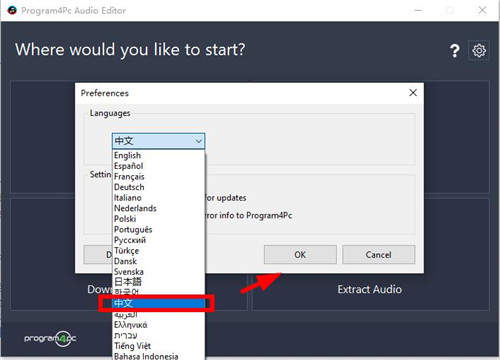
Task: Choose Русский language option
Action: point(159,240)
